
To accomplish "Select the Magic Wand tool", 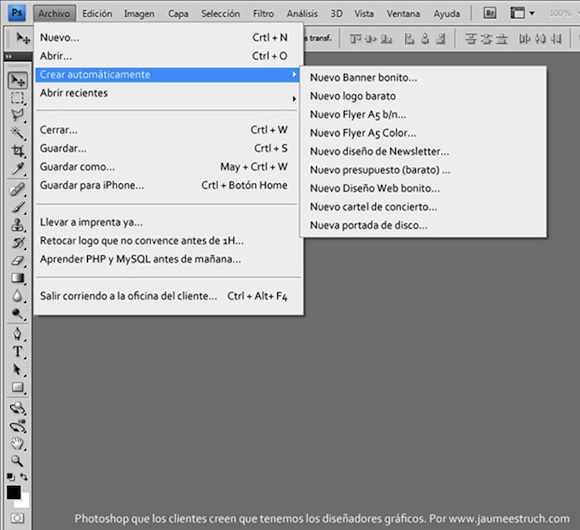I will pyautogui.click(x=17, y=133).
